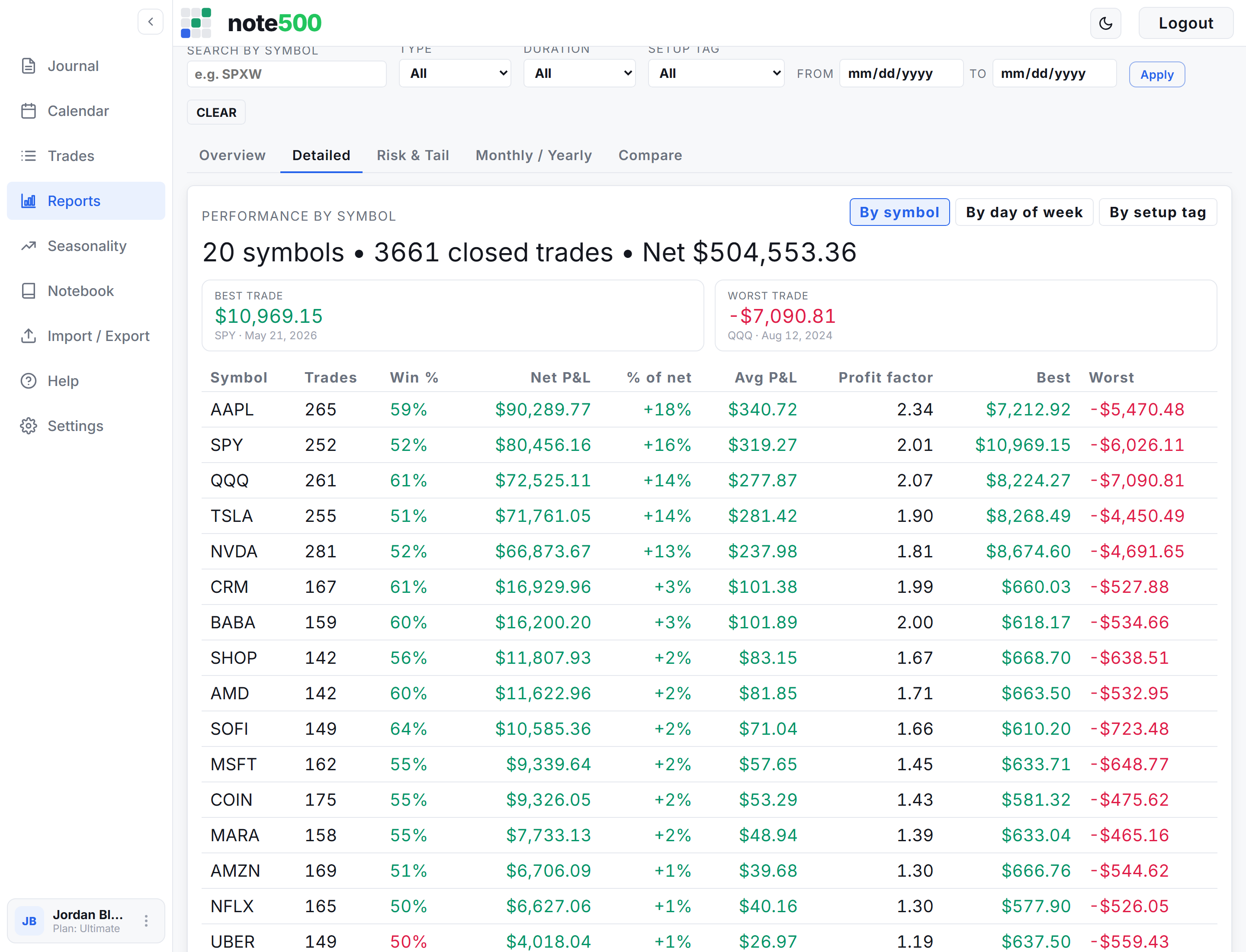Screen dimensions: 1246x952
Task: Open the Monthly / Yearly tab
Action: point(534,155)
